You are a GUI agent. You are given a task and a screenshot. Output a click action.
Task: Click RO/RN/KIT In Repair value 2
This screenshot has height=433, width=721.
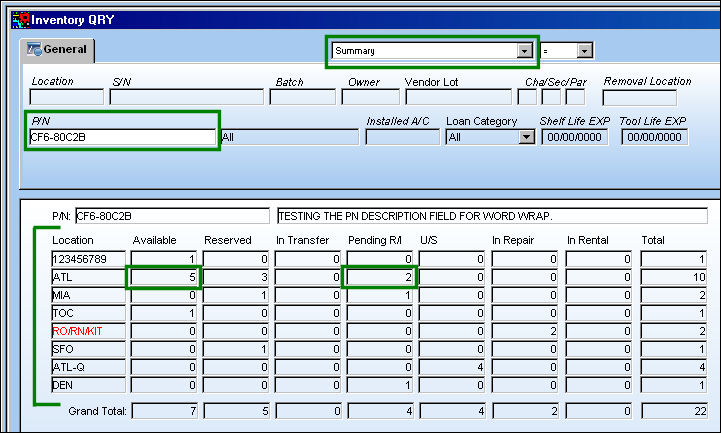(x=525, y=331)
